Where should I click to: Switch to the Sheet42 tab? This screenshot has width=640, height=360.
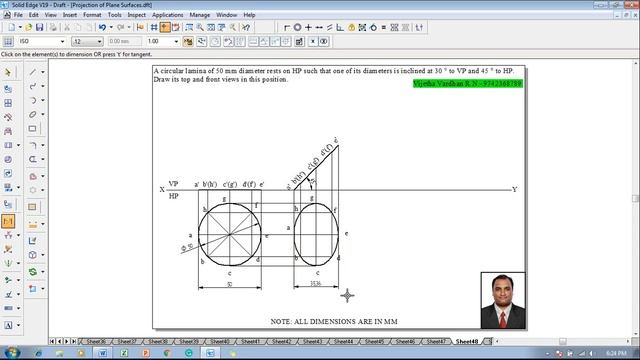pyautogui.click(x=281, y=341)
